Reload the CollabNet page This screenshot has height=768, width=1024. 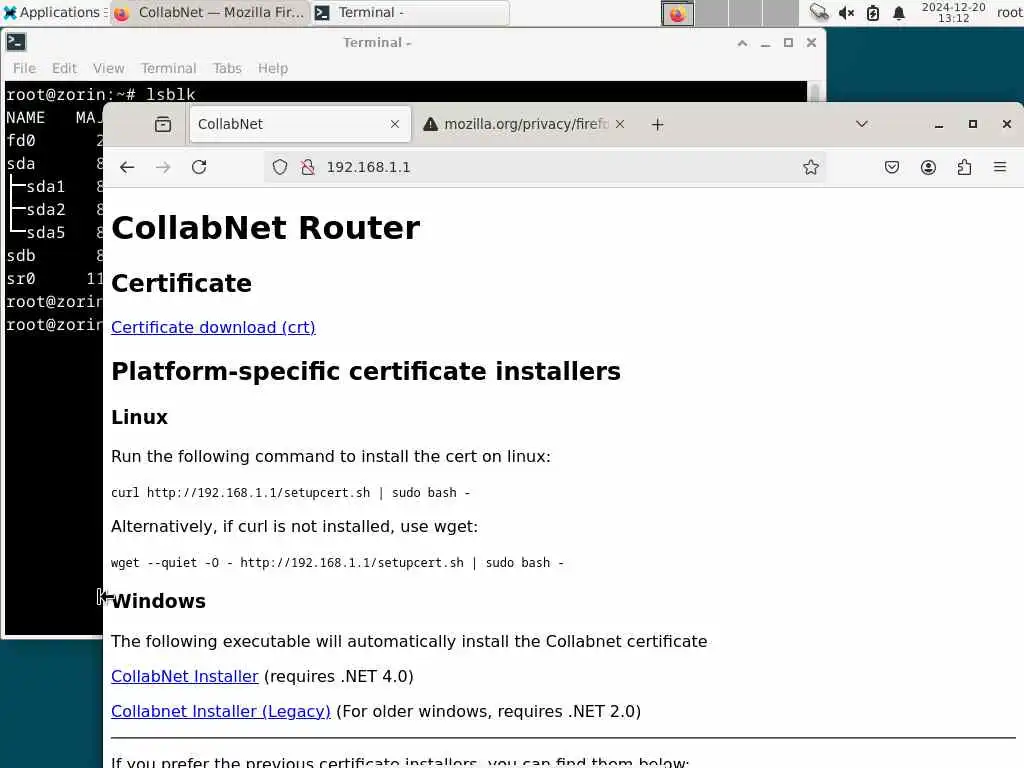199,167
